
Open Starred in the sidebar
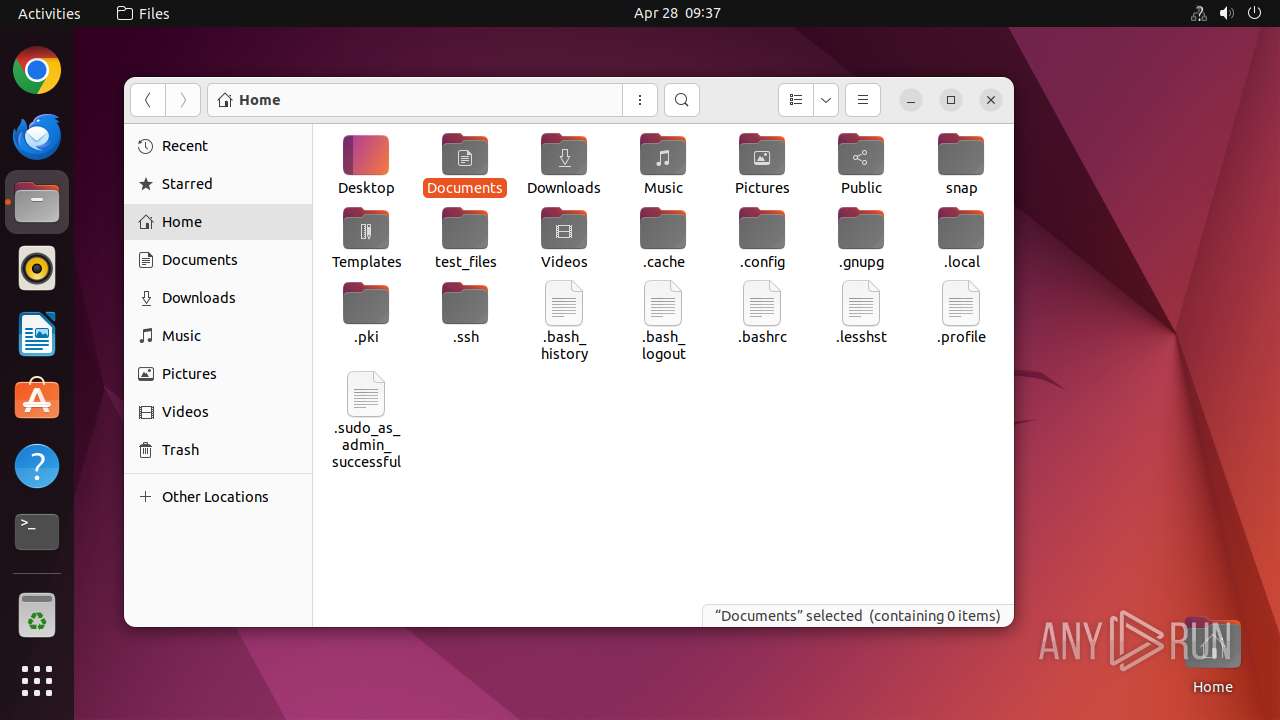tap(218, 184)
